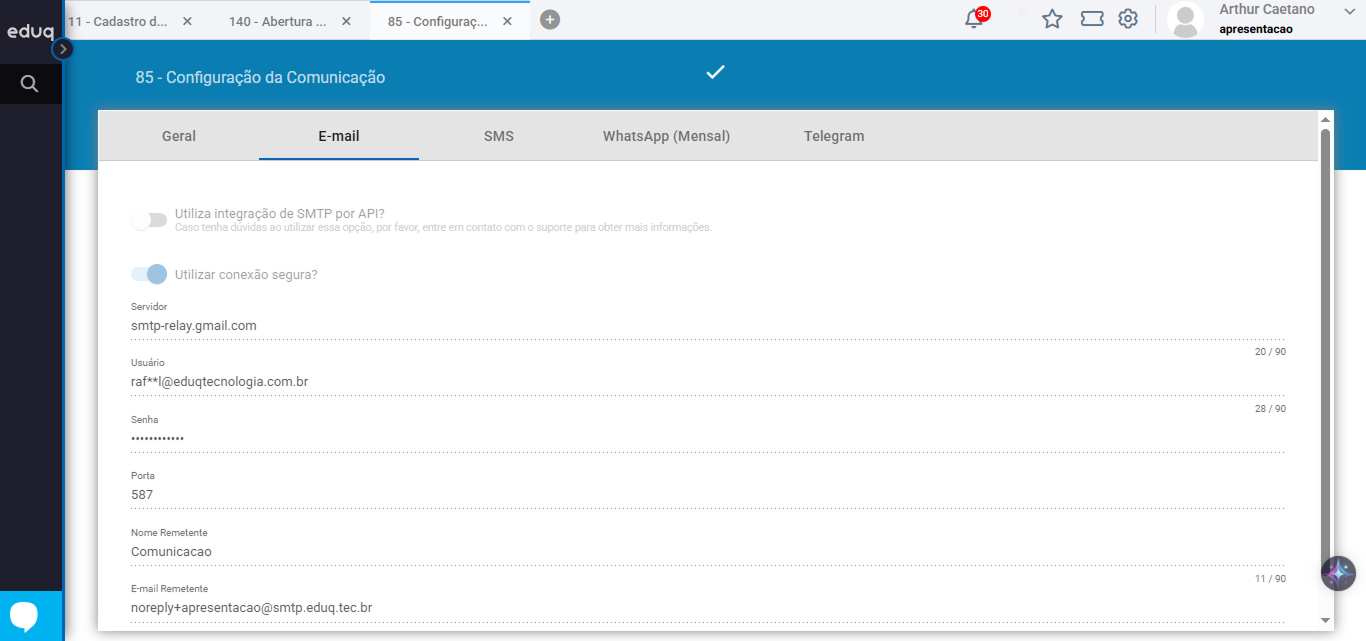Switch to the '140 - Abertura ...' tab

coord(278,20)
